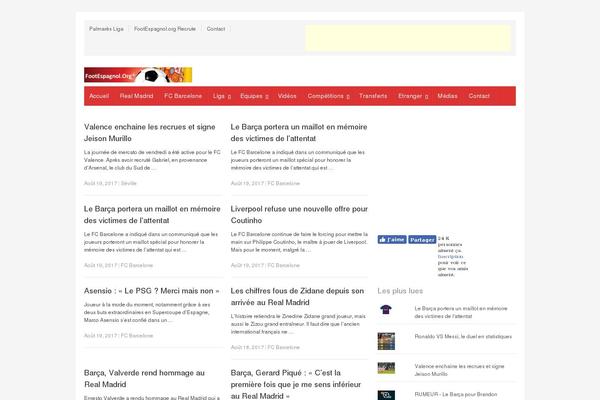The width and height of the screenshot is (600, 400).
Task: Open sidebar link Valence enchaine les recrues
Action: 459,370
